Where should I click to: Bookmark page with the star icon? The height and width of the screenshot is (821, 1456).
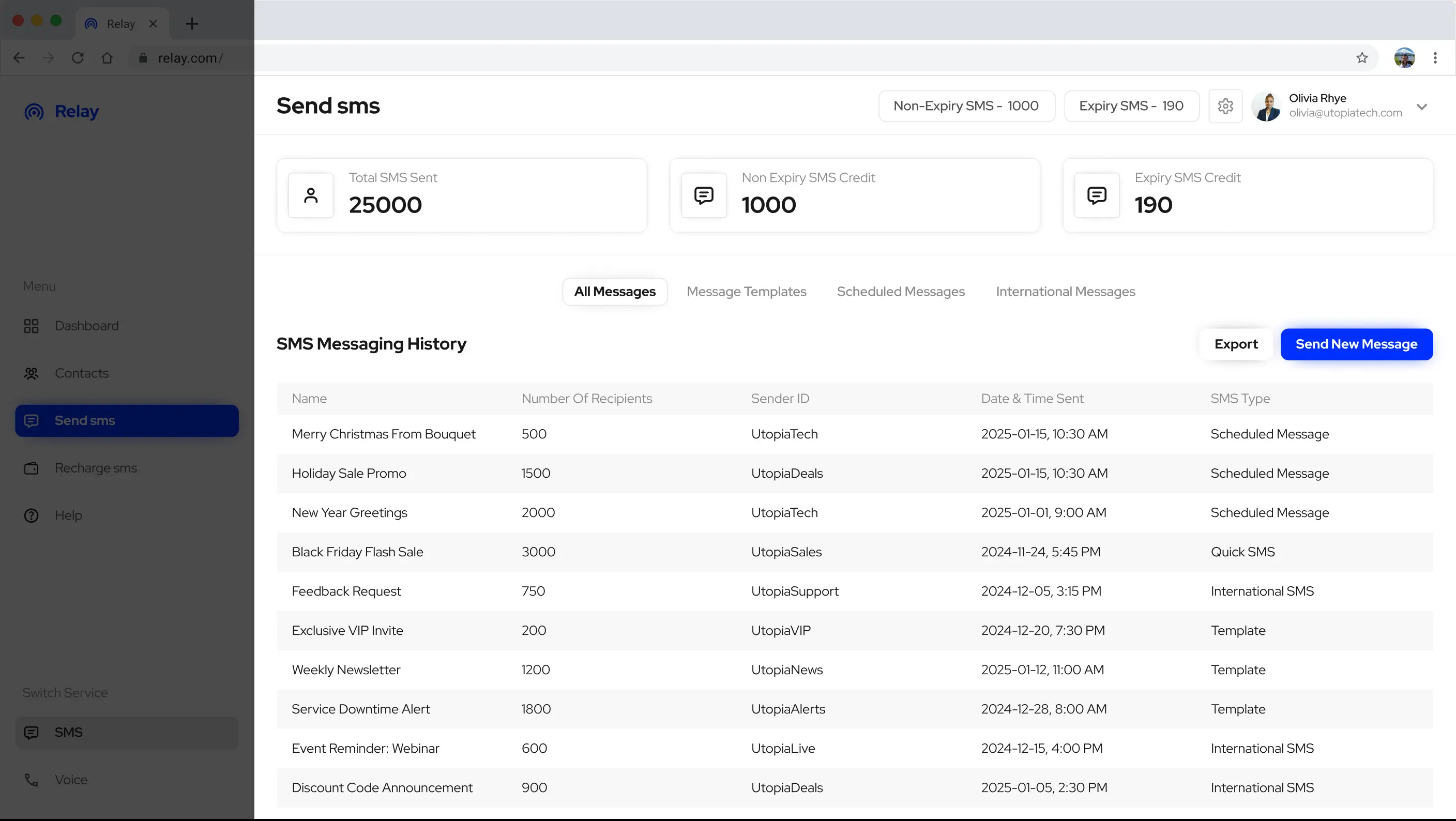pyautogui.click(x=1361, y=57)
